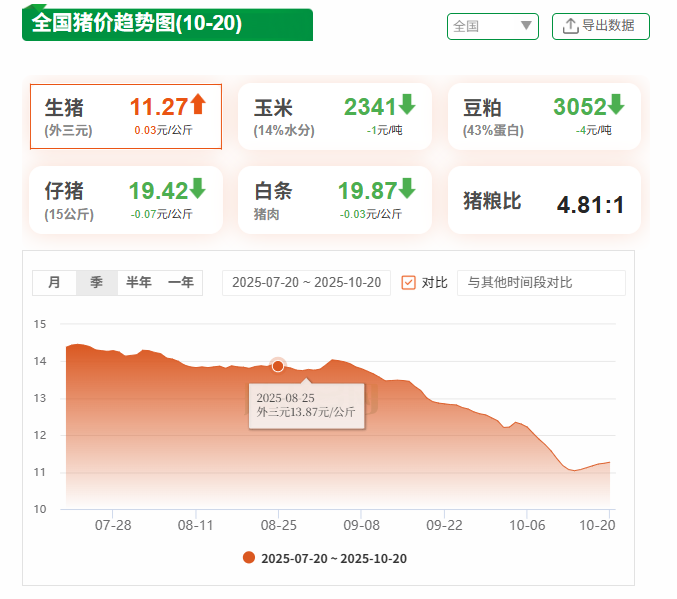Open the 全国 region dropdown
This screenshot has width=677, height=599.
click(492, 26)
